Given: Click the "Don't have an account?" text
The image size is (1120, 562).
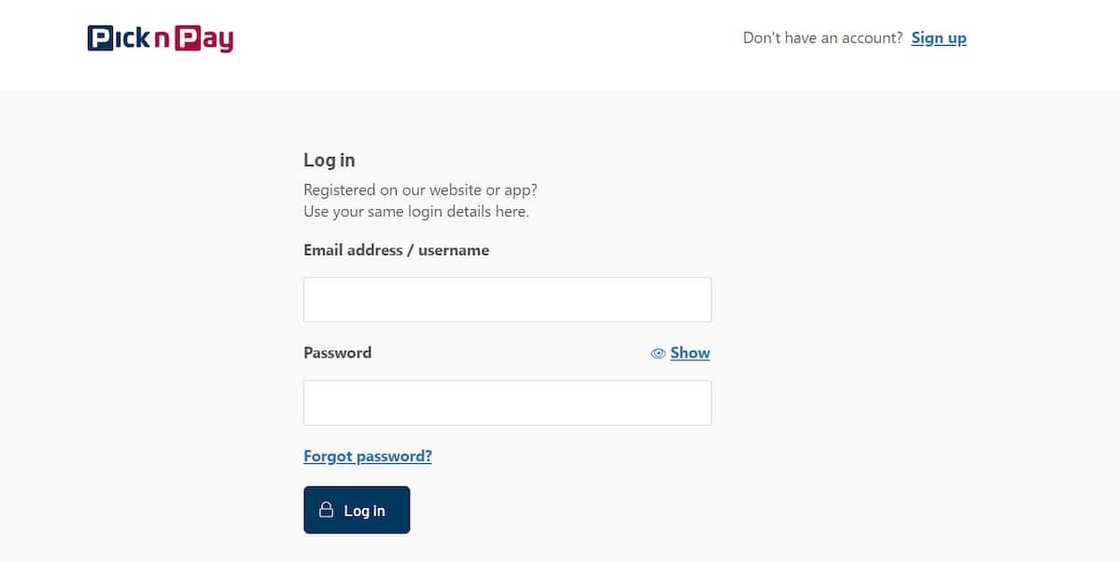Looking at the screenshot, I should click(x=822, y=38).
